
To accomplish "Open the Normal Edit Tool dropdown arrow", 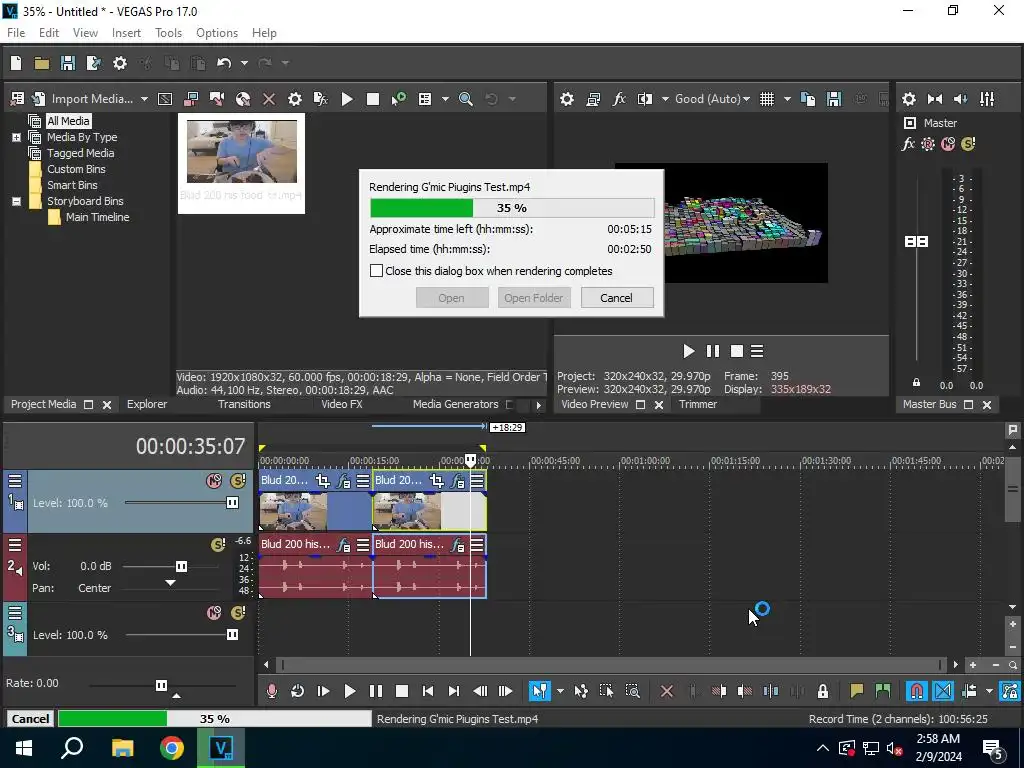I will pyautogui.click(x=560, y=691).
